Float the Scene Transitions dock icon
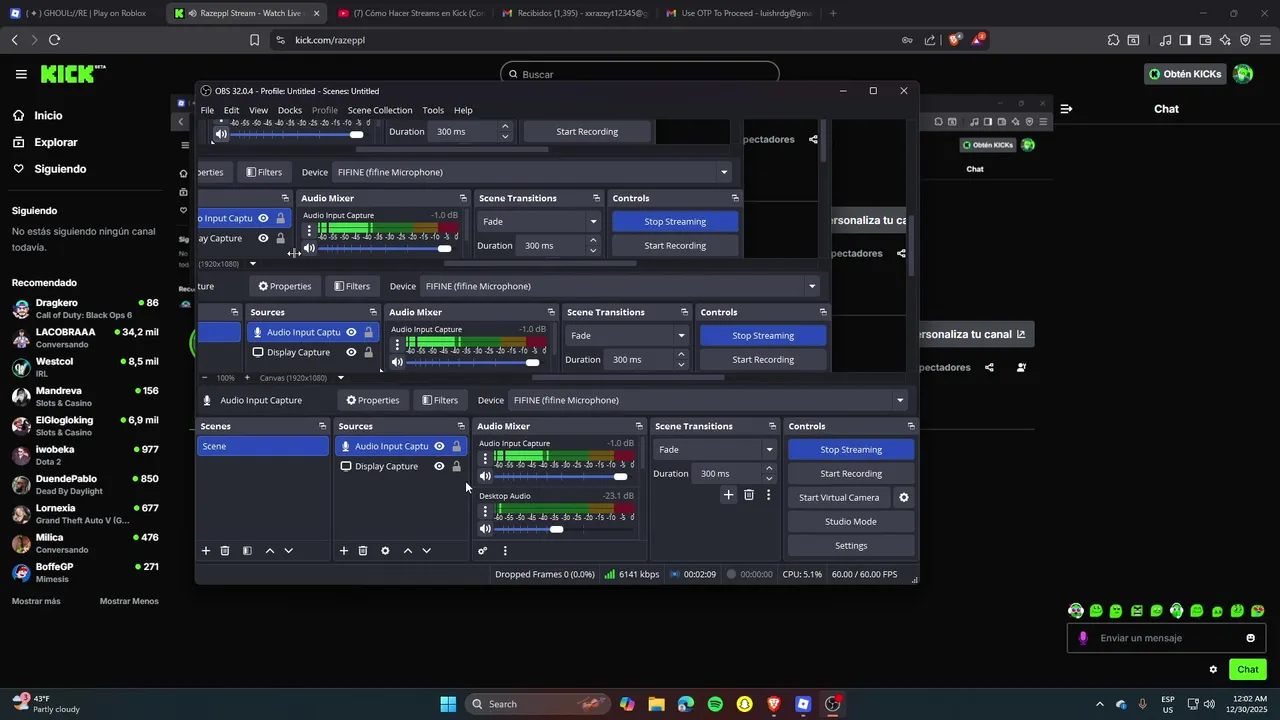Viewport: 1280px width, 720px height. tap(772, 426)
